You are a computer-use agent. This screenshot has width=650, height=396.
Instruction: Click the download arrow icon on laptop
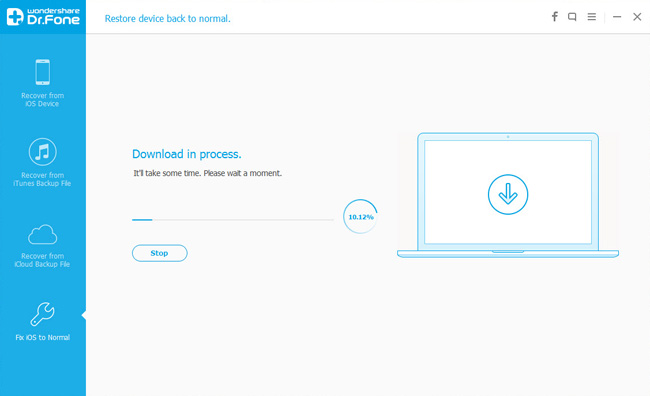[508, 194]
